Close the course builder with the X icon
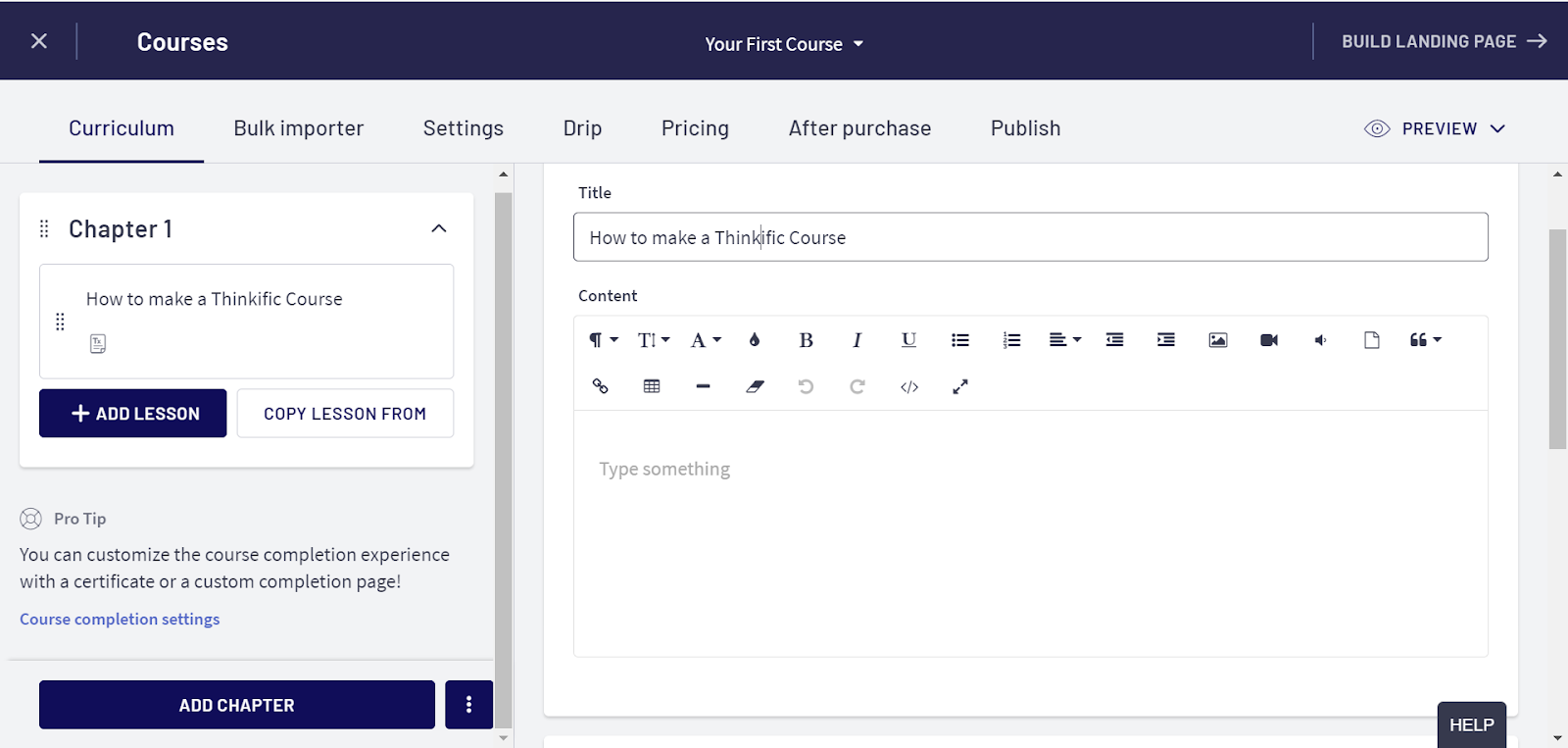Screen dimensions: 1568x748 tap(39, 41)
